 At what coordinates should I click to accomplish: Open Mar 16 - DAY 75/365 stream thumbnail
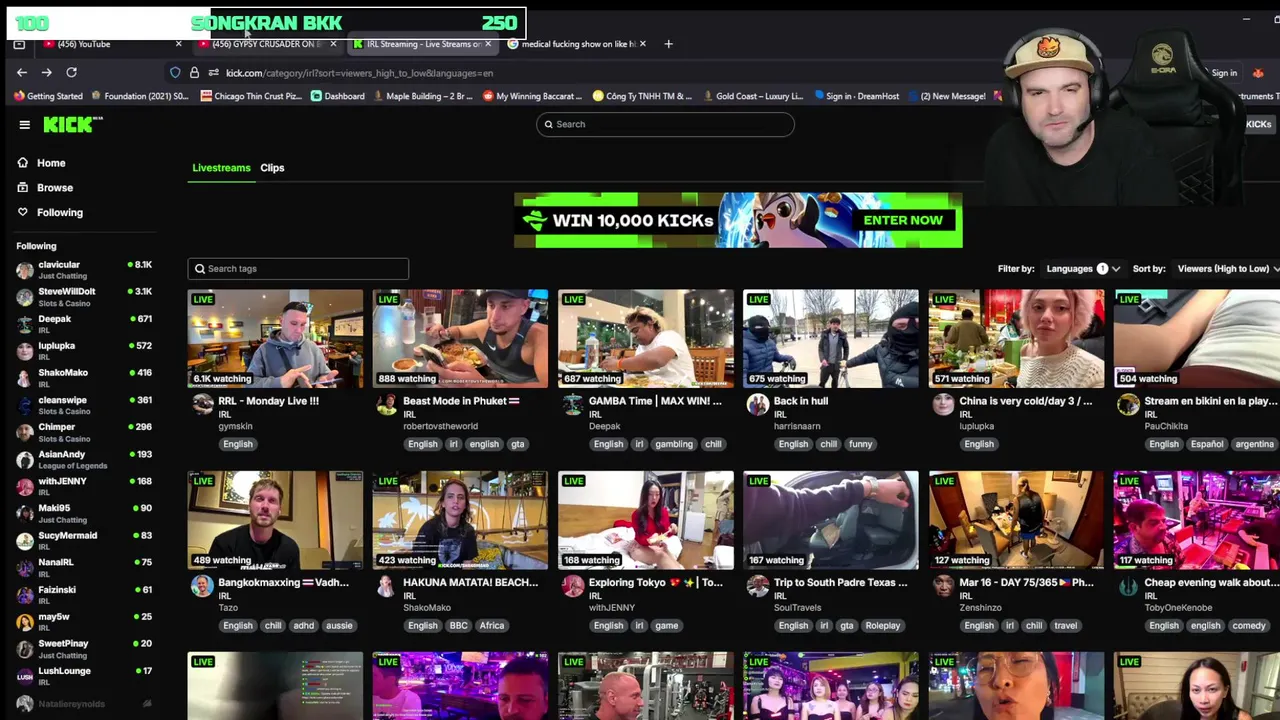coord(1016,520)
